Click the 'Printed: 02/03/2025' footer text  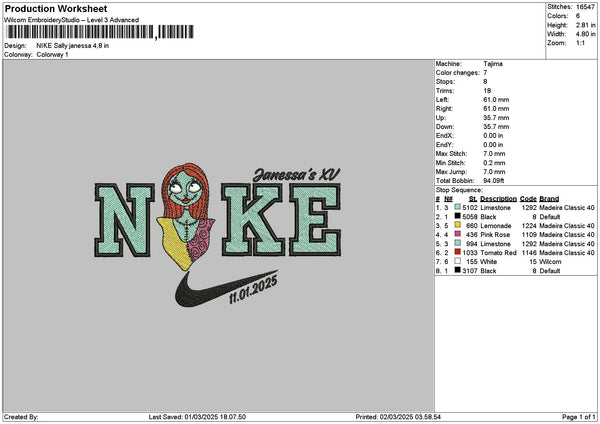(398, 417)
